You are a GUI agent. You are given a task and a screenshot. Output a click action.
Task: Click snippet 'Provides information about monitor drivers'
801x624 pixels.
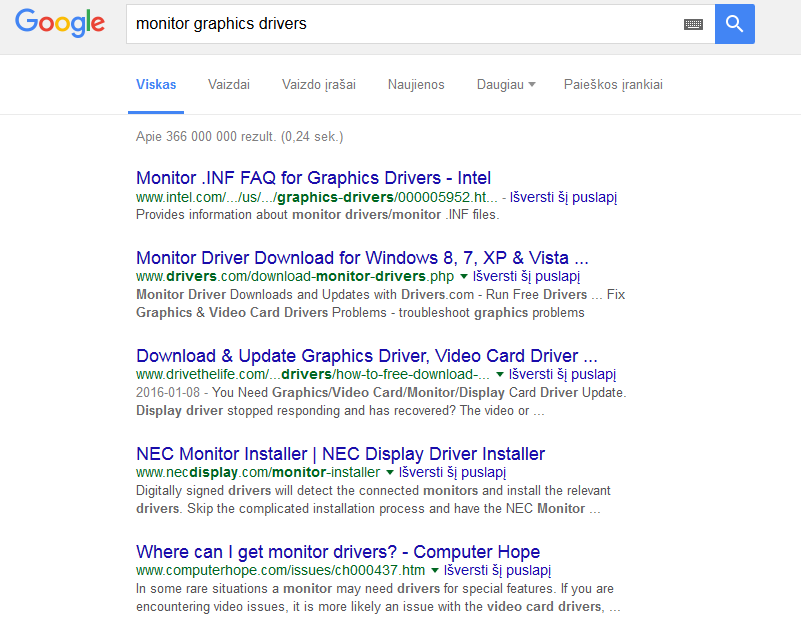(x=317, y=215)
